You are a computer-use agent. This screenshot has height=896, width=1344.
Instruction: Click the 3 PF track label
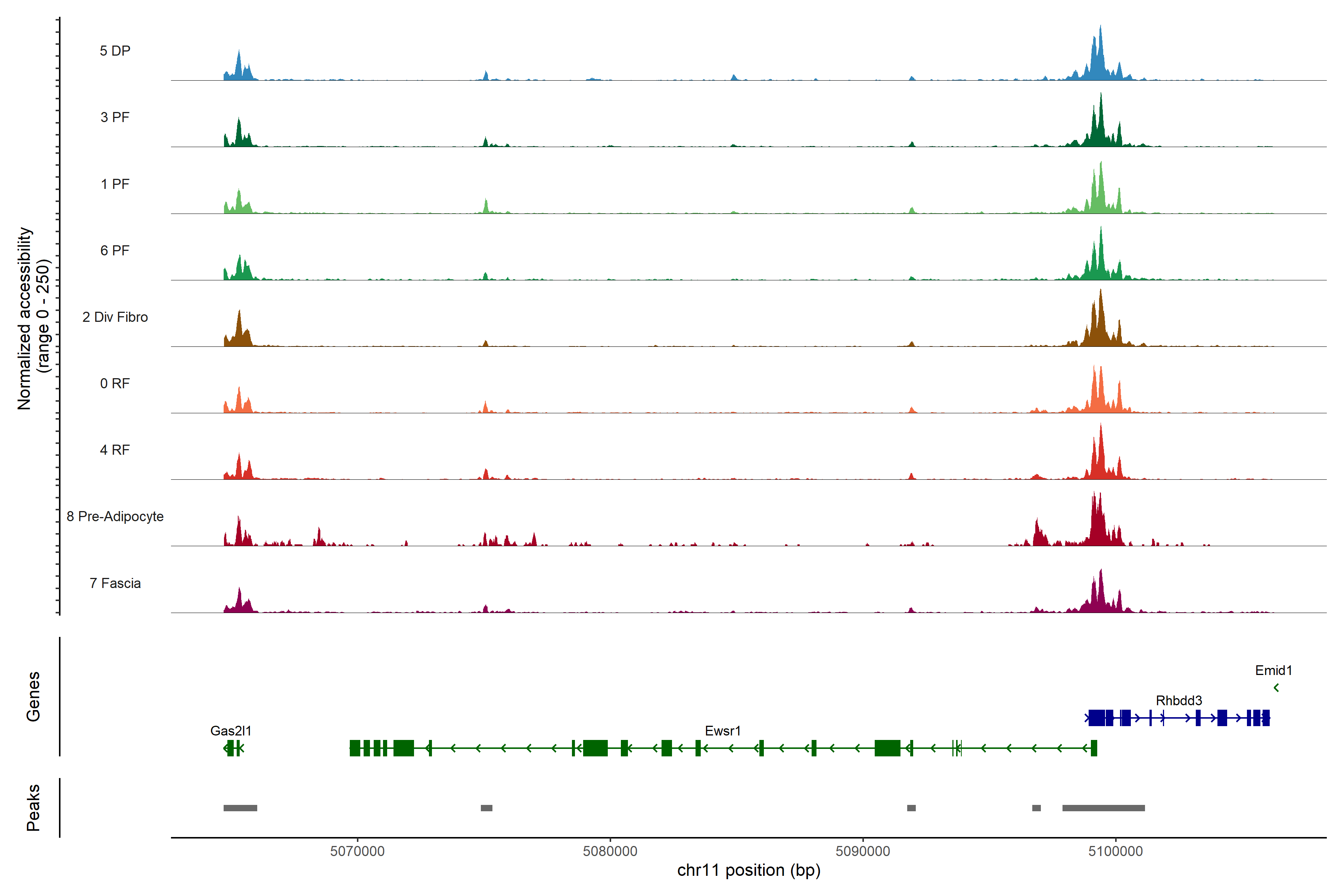(115, 117)
